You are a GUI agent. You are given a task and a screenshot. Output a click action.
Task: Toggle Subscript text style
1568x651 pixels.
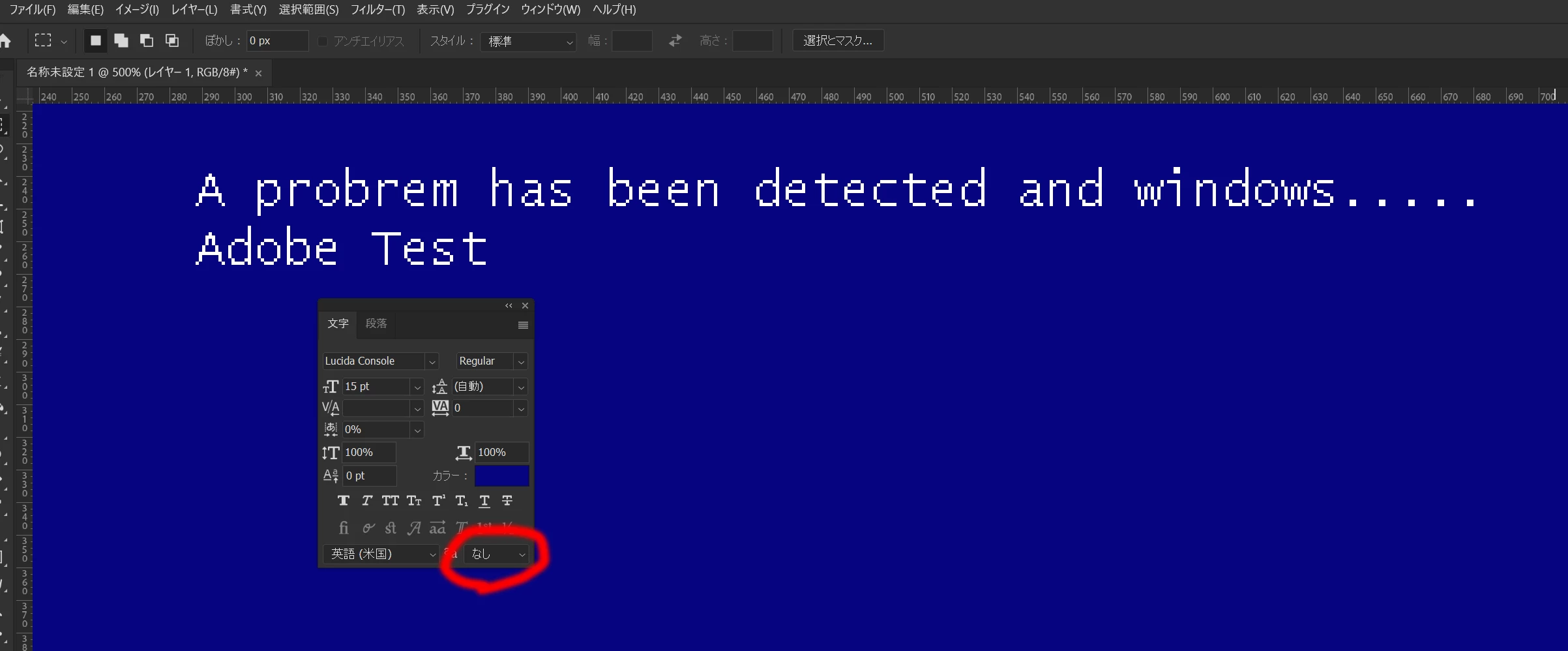[x=462, y=500]
